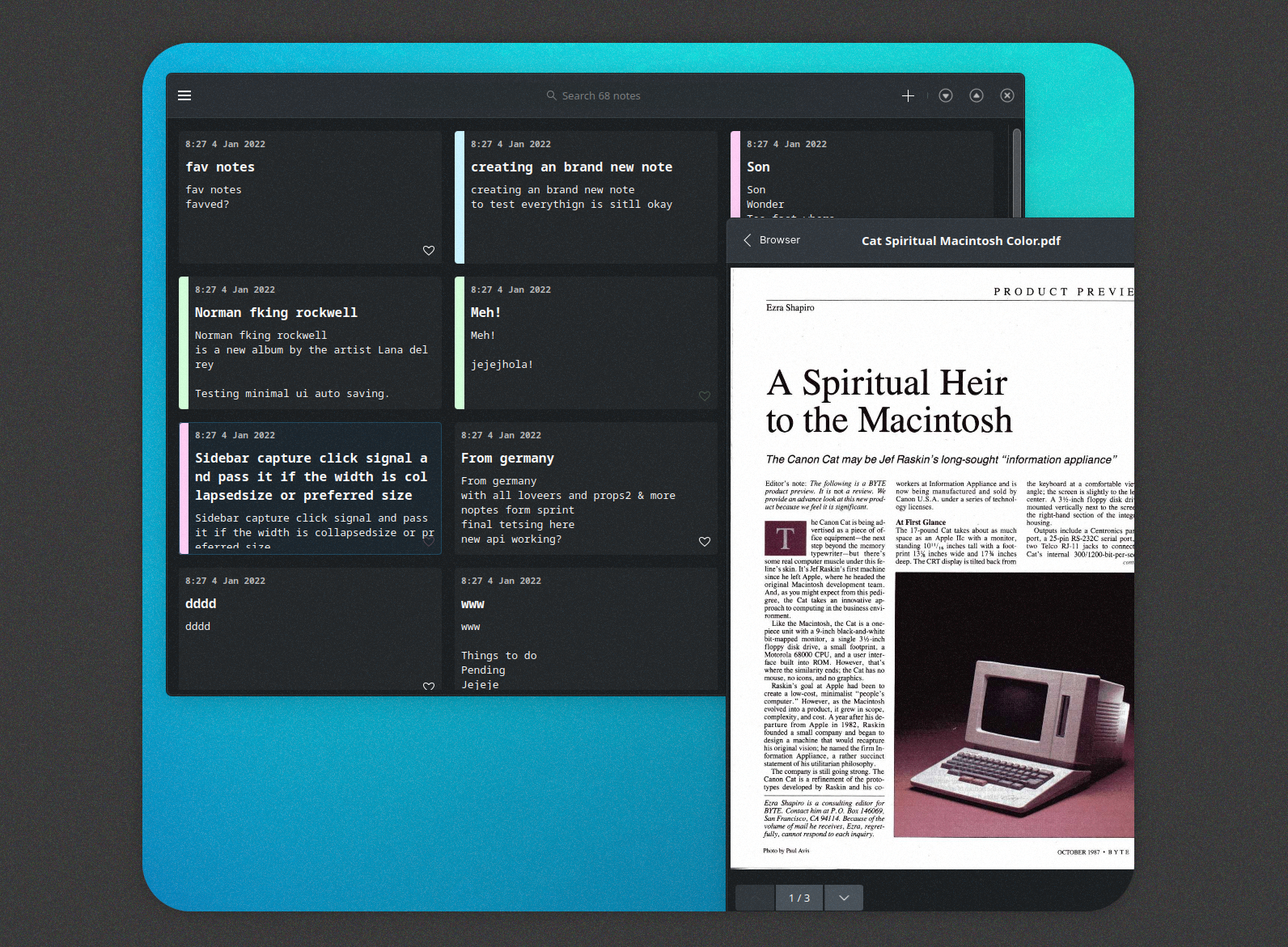Click 'Cat Spiritual Macintosh Color.pdf' title
Image resolution: width=1288 pixels, height=947 pixels.
pos(961,241)
